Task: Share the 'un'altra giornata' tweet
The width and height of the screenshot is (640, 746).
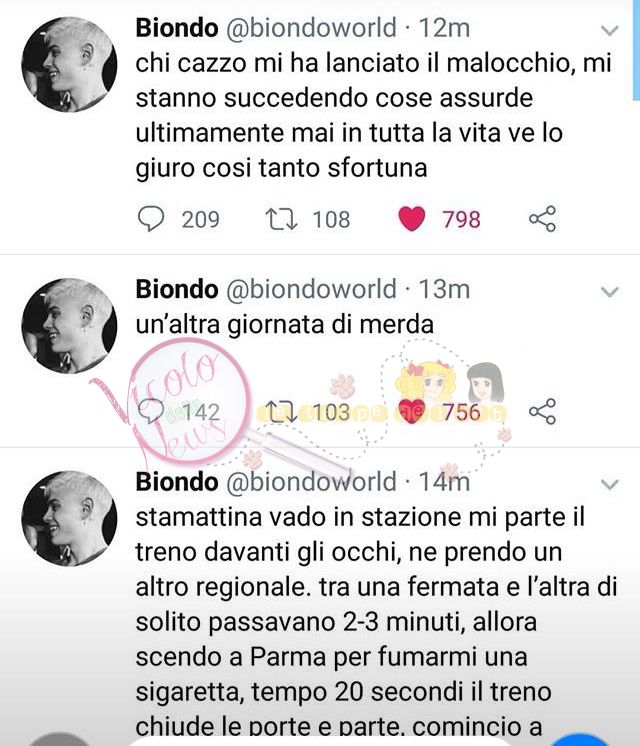Action: point(542,412)
